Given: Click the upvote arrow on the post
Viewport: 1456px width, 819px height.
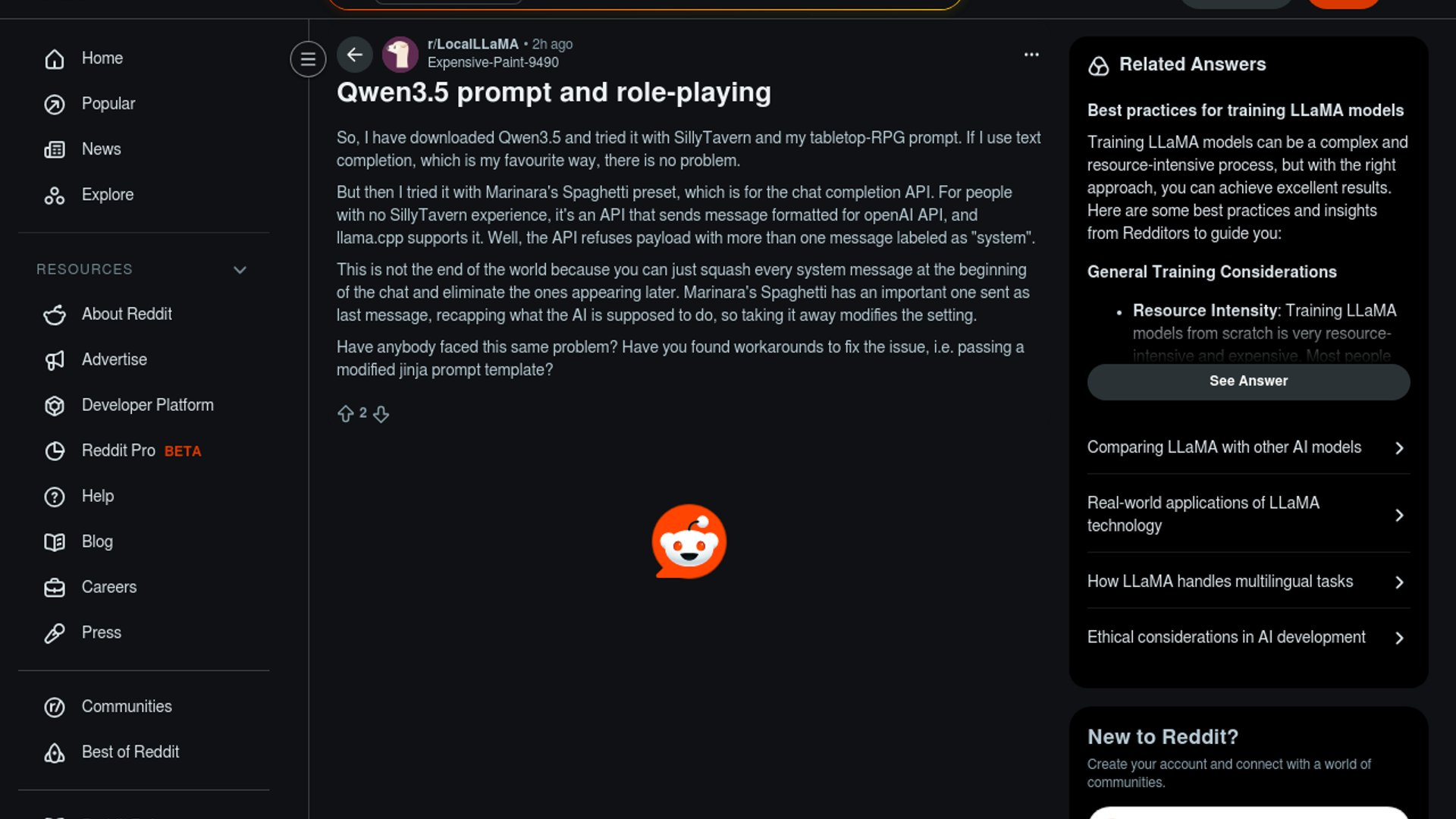Looking at the screenshot, I should click(x=345, y=413).
